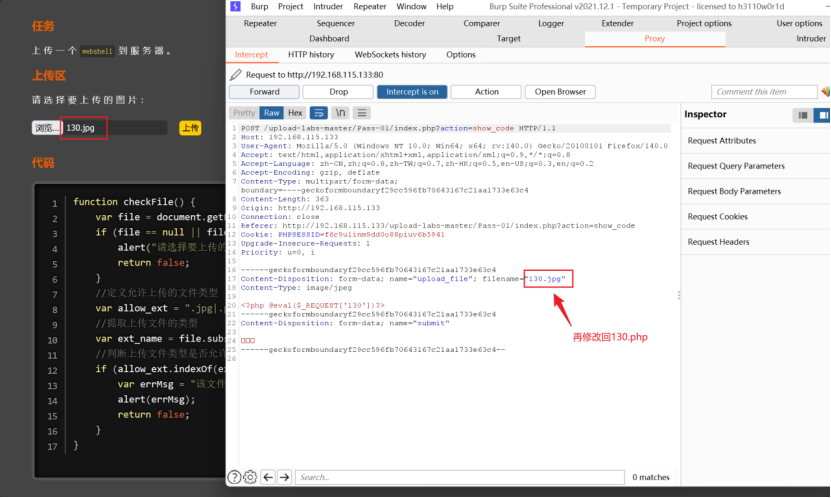831x498 pixels.
Task: Select Pretty view mode
Action: pos(244,113)
